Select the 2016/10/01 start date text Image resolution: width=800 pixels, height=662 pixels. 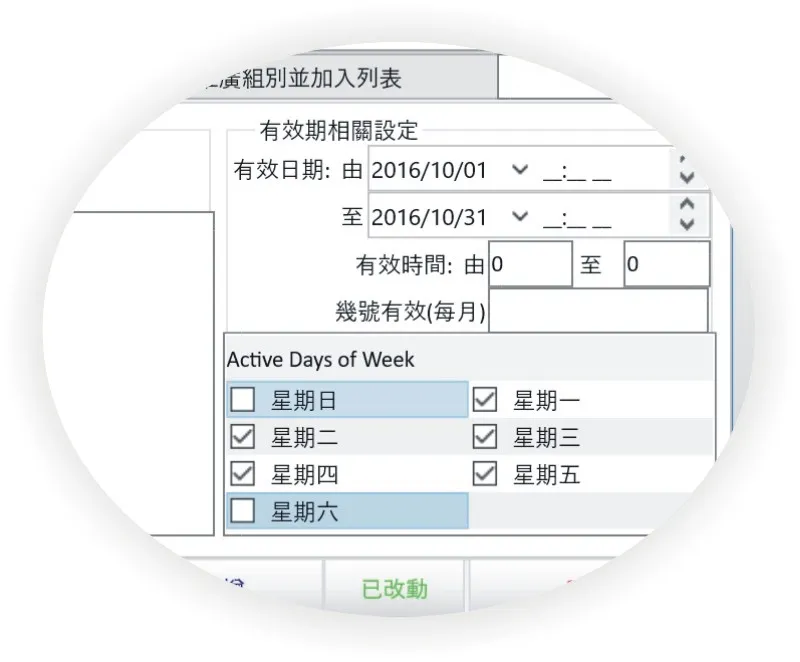[429, 170]
